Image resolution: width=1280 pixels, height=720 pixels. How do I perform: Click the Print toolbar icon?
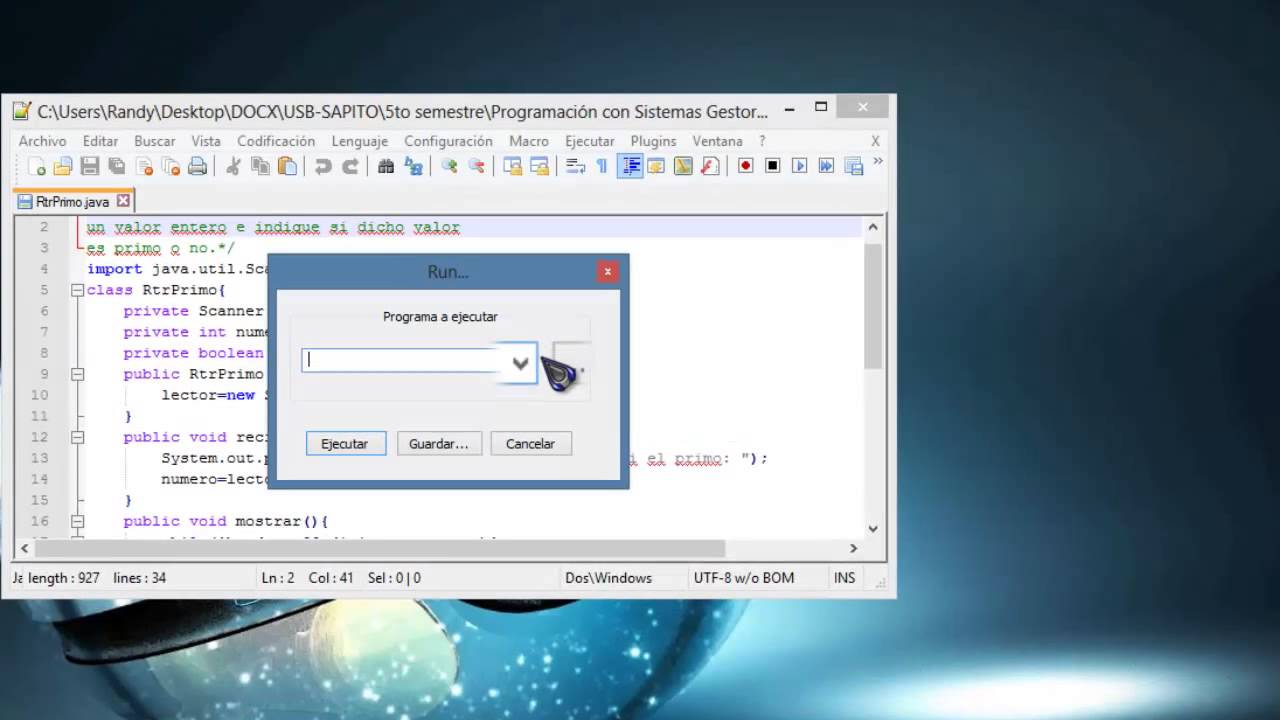[x=198, y=166]
